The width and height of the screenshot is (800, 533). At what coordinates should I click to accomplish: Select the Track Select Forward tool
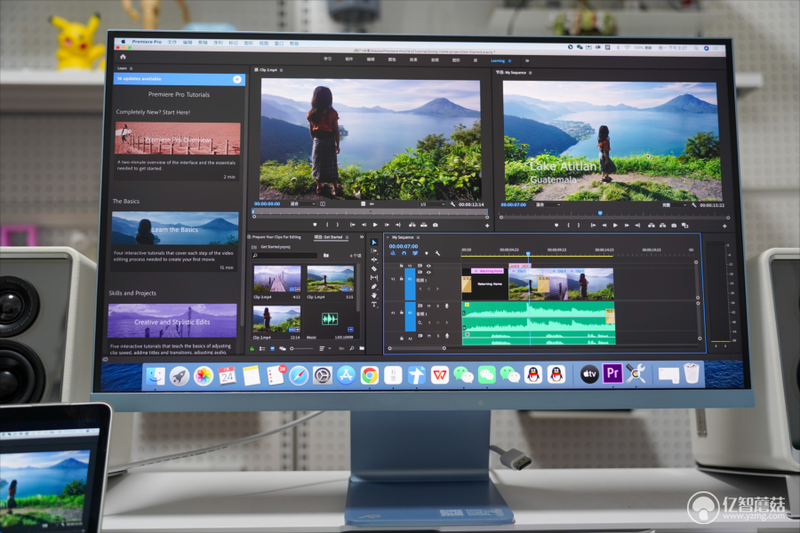[374, 251]
